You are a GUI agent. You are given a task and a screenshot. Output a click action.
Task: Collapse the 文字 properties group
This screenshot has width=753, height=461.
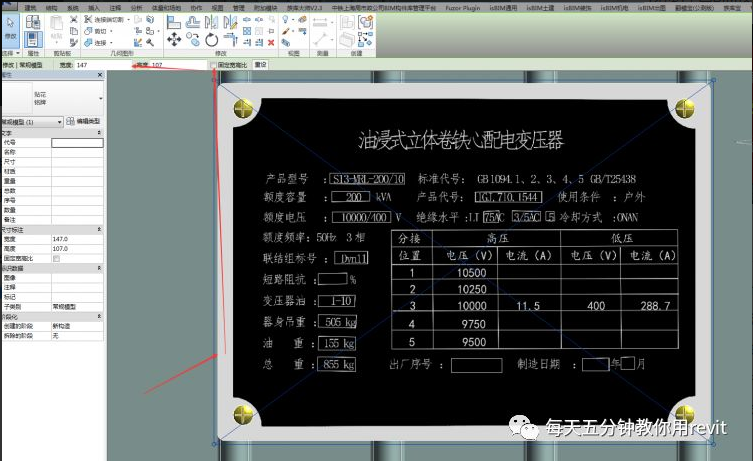[x=99, y=133]
